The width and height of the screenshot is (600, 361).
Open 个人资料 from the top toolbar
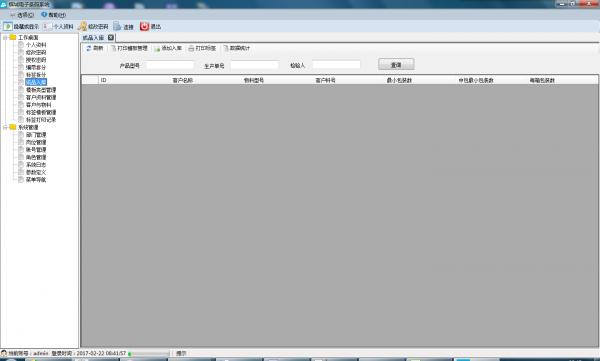click(58, 26)
